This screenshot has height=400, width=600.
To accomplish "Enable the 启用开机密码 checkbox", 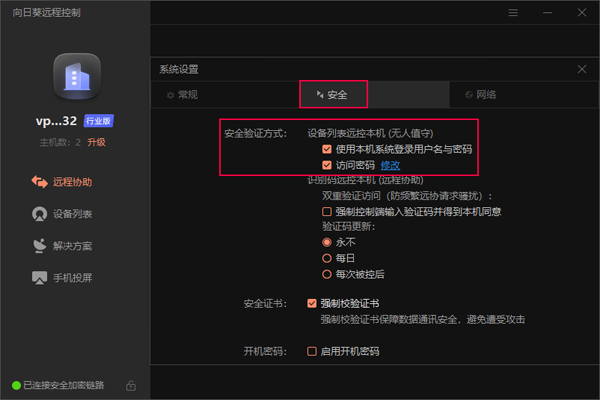I will coord(313,352).
